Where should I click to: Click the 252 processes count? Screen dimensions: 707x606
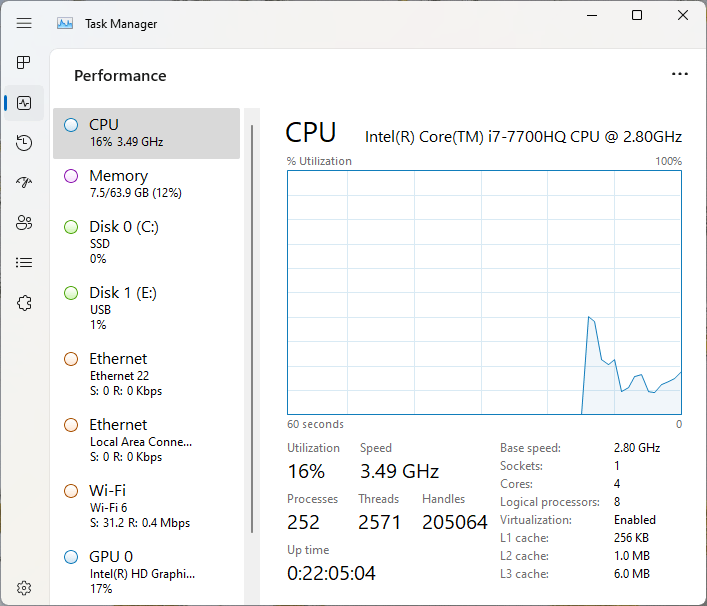pos(303,522)
